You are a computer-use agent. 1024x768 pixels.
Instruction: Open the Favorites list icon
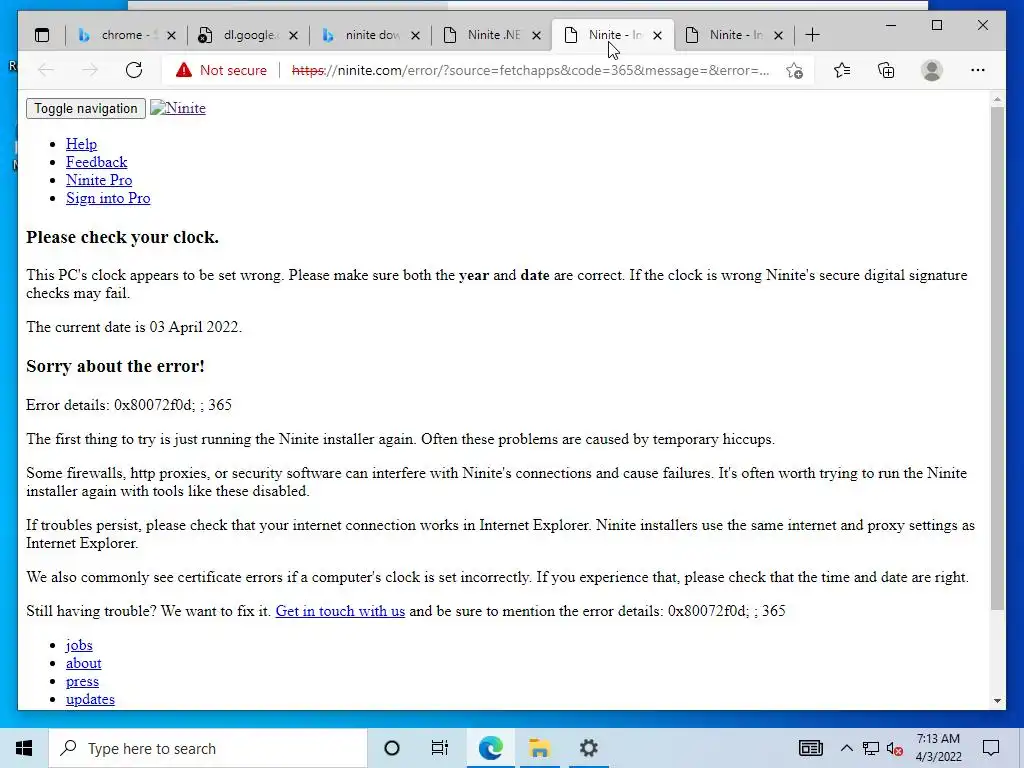(x=842, y=70)
